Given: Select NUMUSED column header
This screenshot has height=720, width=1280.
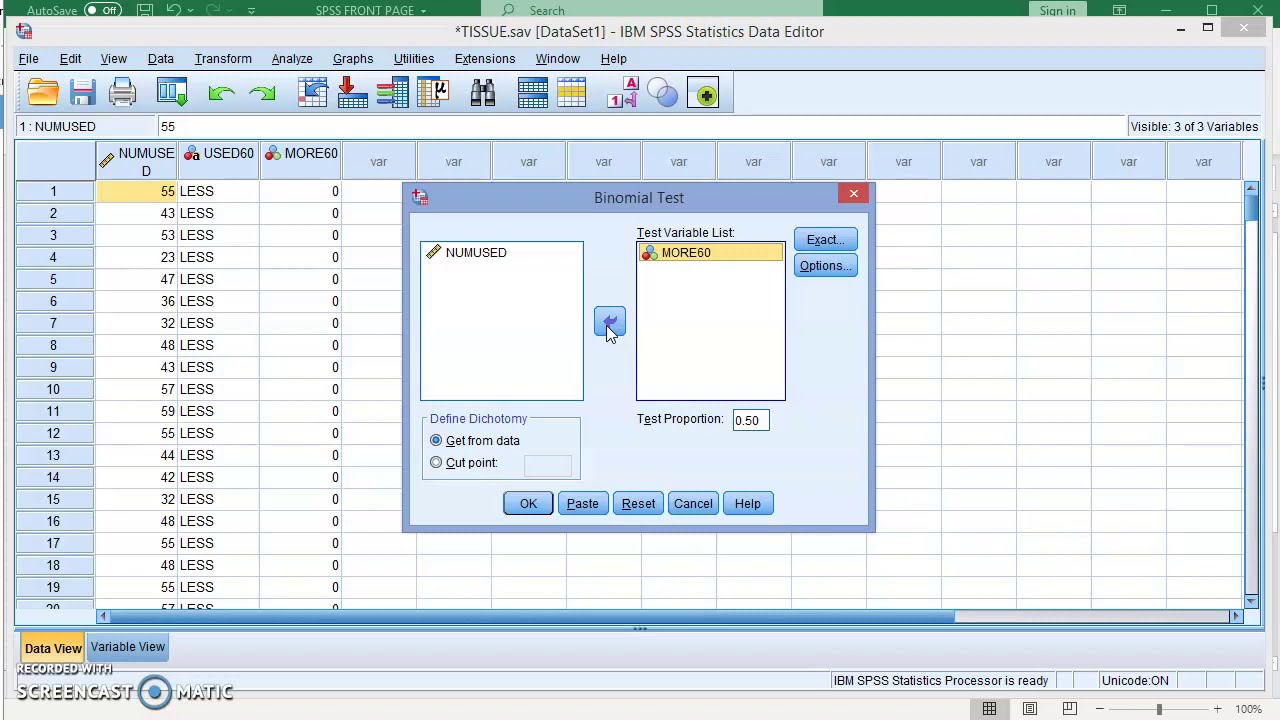Looking at the screenshot, I should point(137,162).
